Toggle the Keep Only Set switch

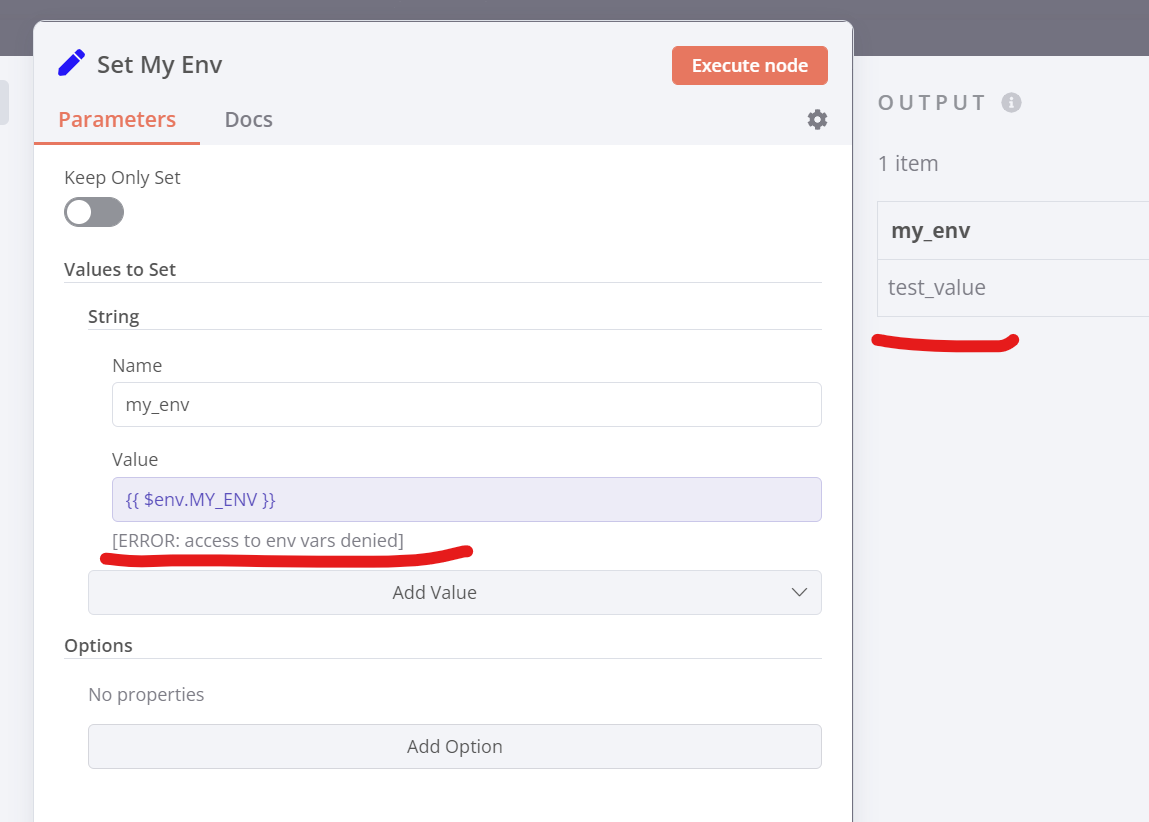(94, 212)
